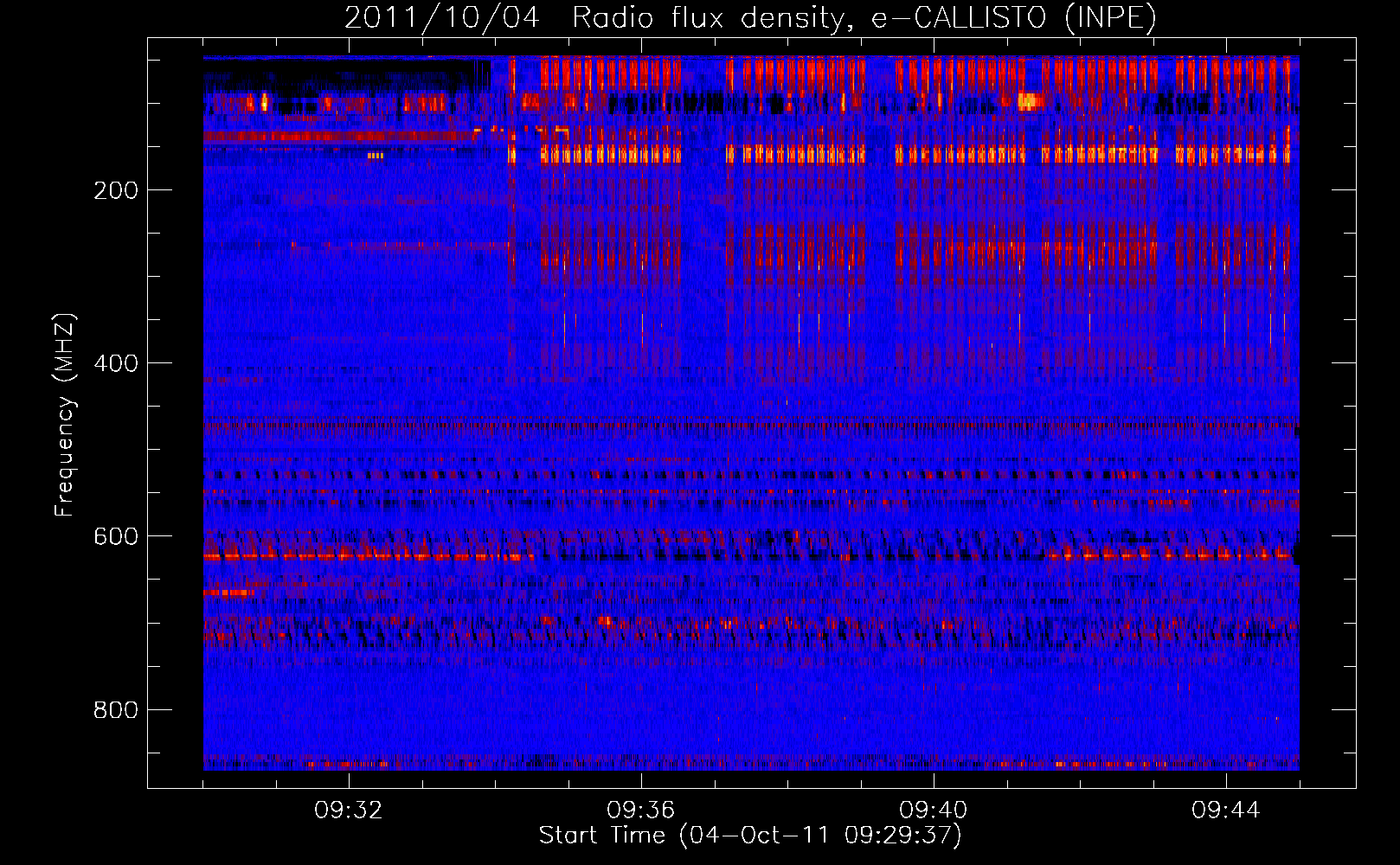Click the '09:36' time tick label

tap(641, 811)
